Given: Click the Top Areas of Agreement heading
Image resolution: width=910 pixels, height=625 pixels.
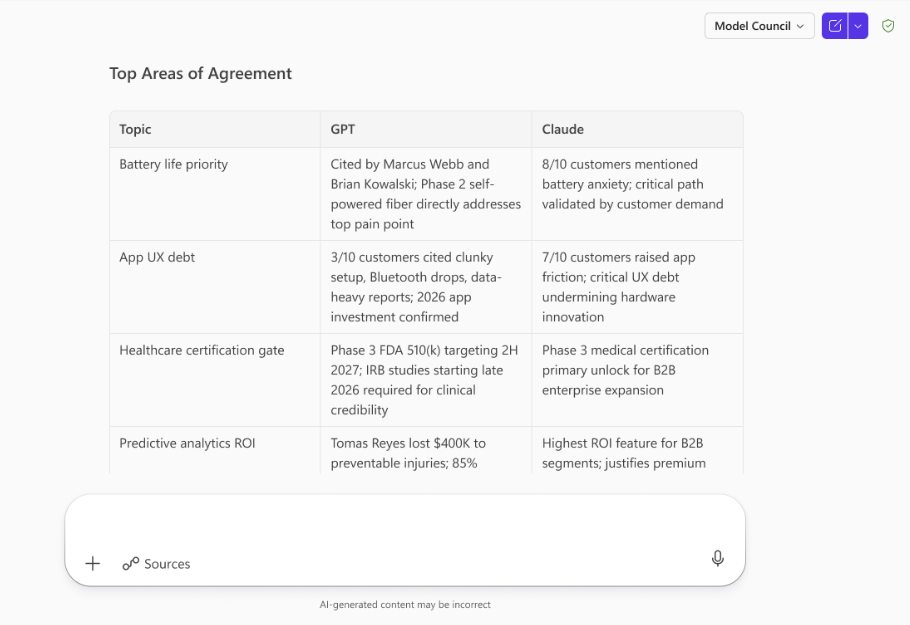Looking at the screenshot, I should tap(200, 73).
